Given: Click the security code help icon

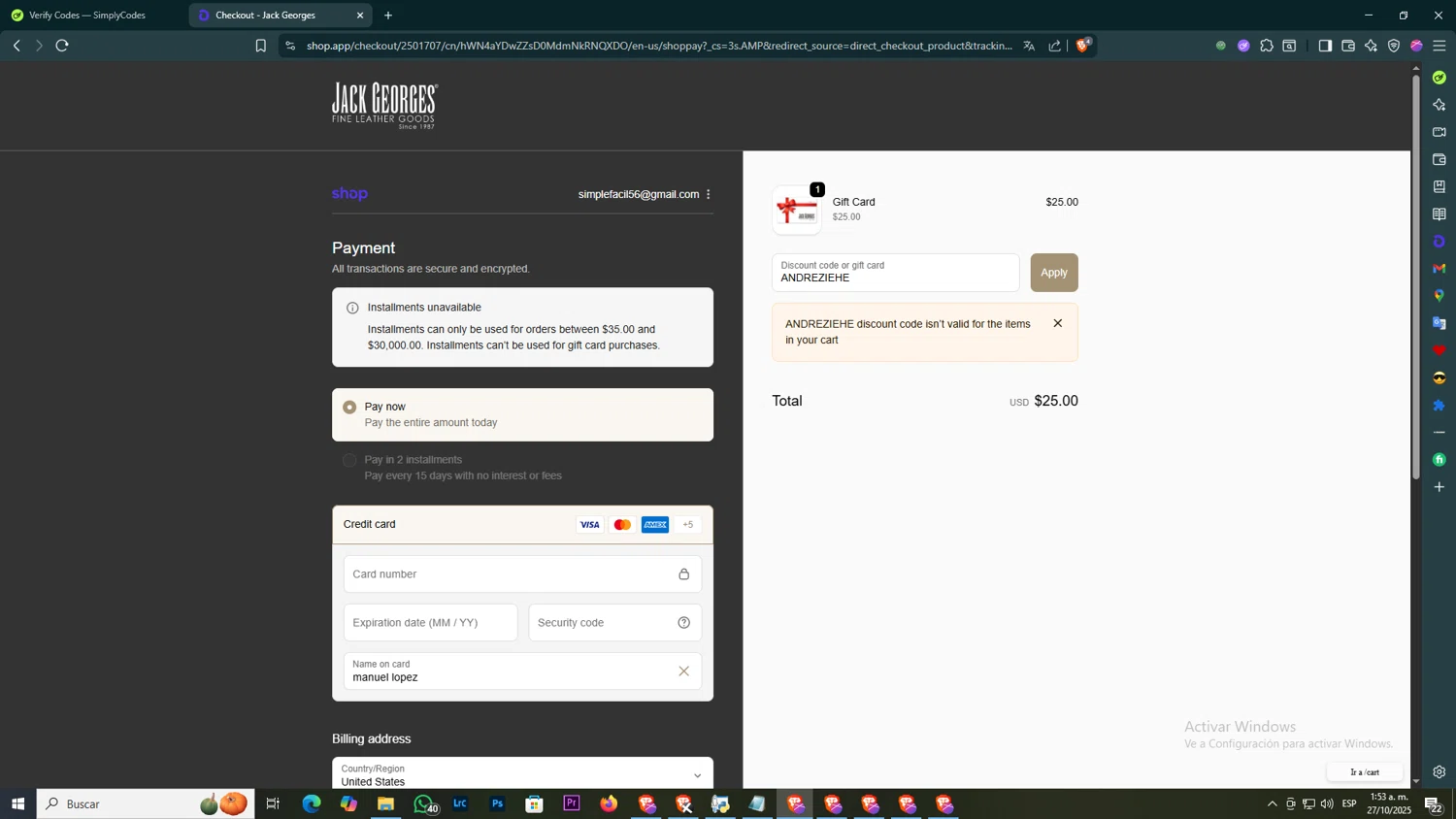Looking at the screenshot, I should click(683, 623).
